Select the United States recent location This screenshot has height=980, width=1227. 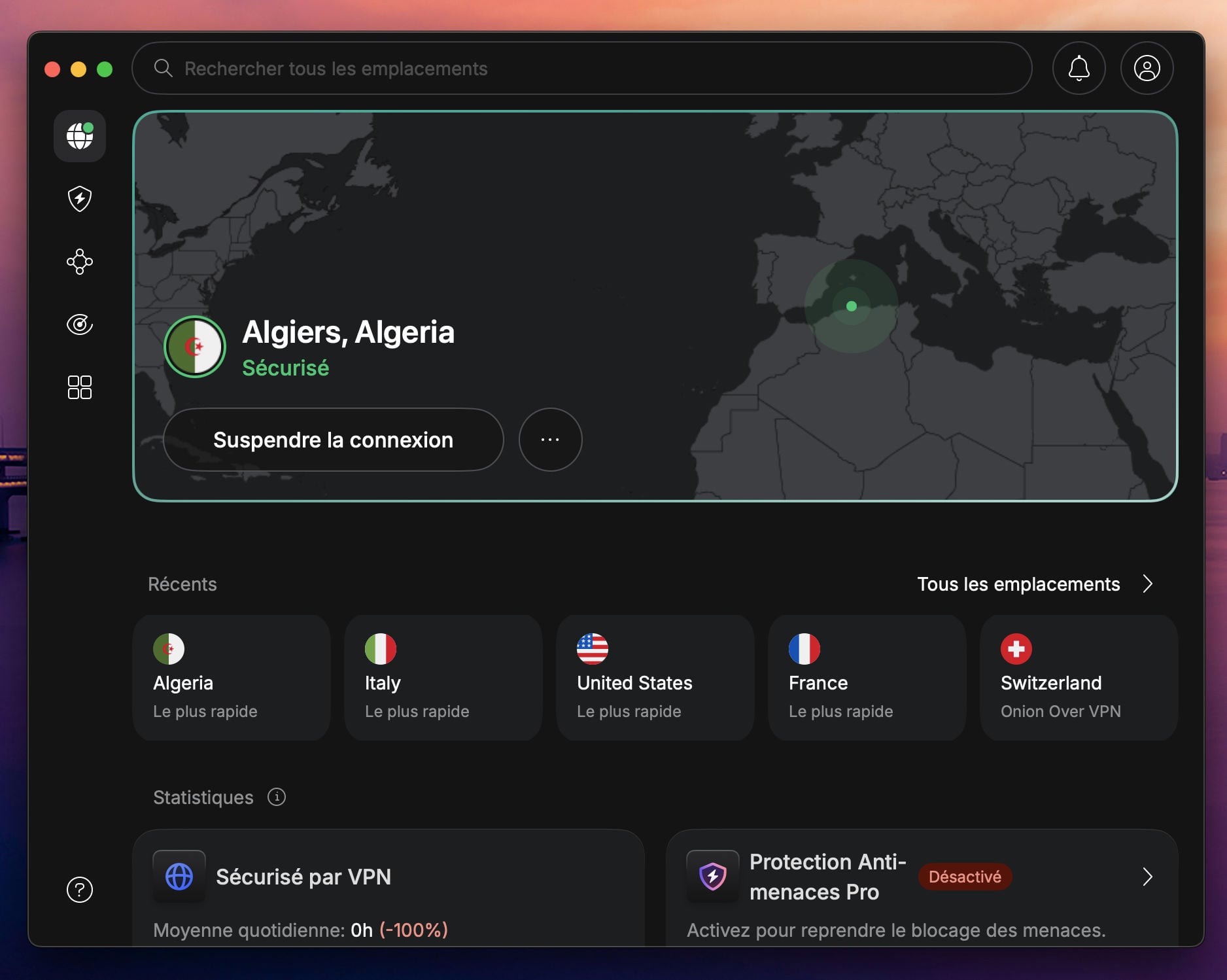click(655, 678)
